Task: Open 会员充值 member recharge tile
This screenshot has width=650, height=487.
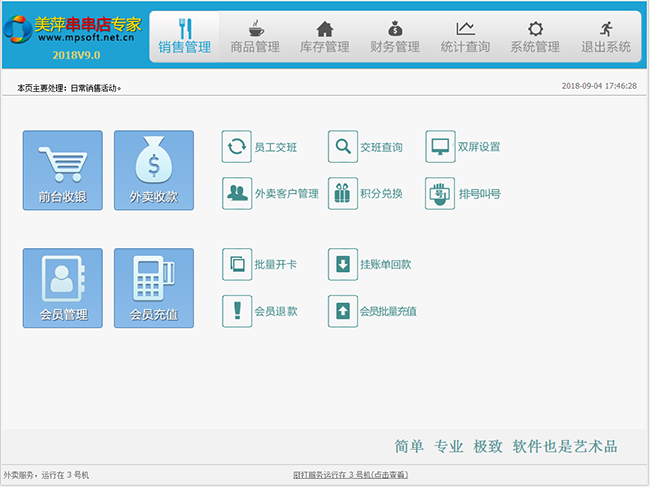Action: click(x=154, y=288)
